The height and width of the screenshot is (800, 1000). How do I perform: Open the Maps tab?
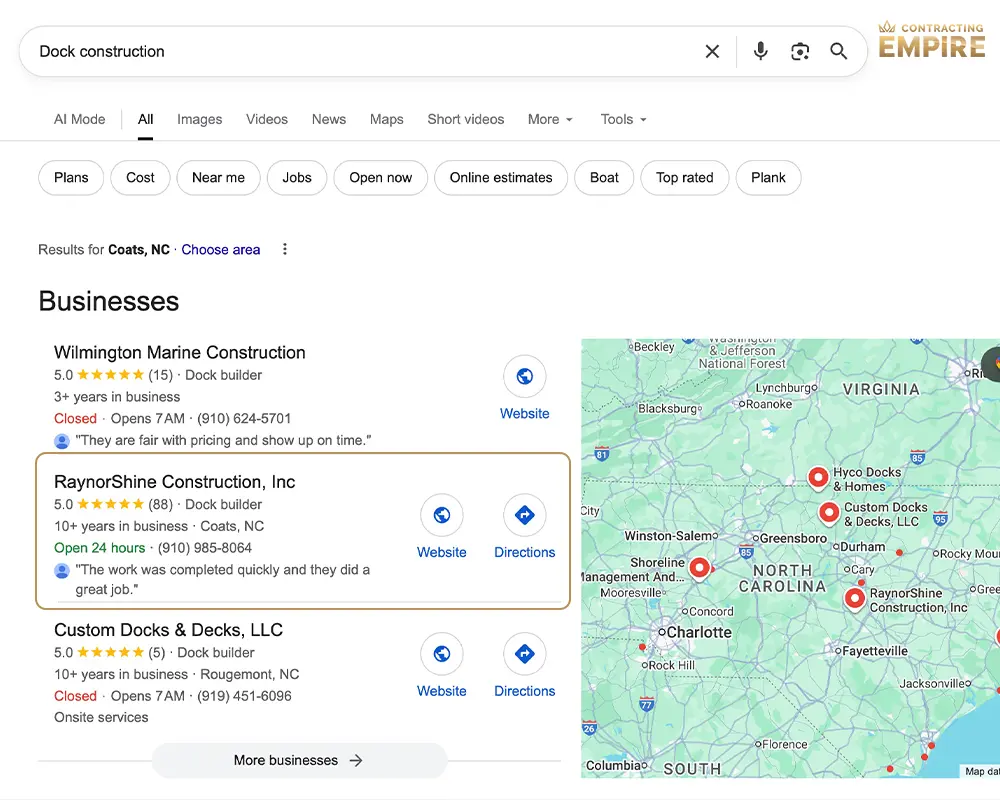tap(386, 119)
